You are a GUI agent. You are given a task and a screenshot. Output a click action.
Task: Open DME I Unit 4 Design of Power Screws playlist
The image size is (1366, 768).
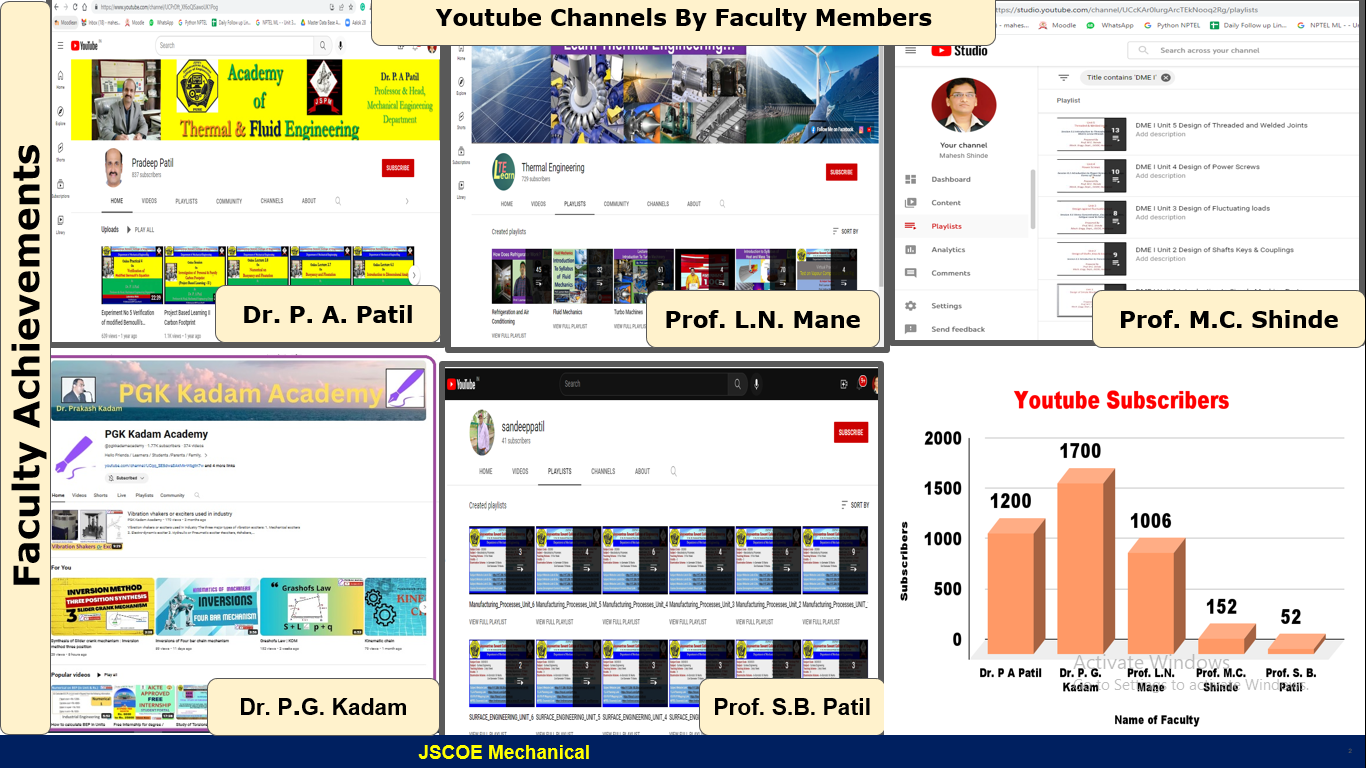click(1197, 167)
